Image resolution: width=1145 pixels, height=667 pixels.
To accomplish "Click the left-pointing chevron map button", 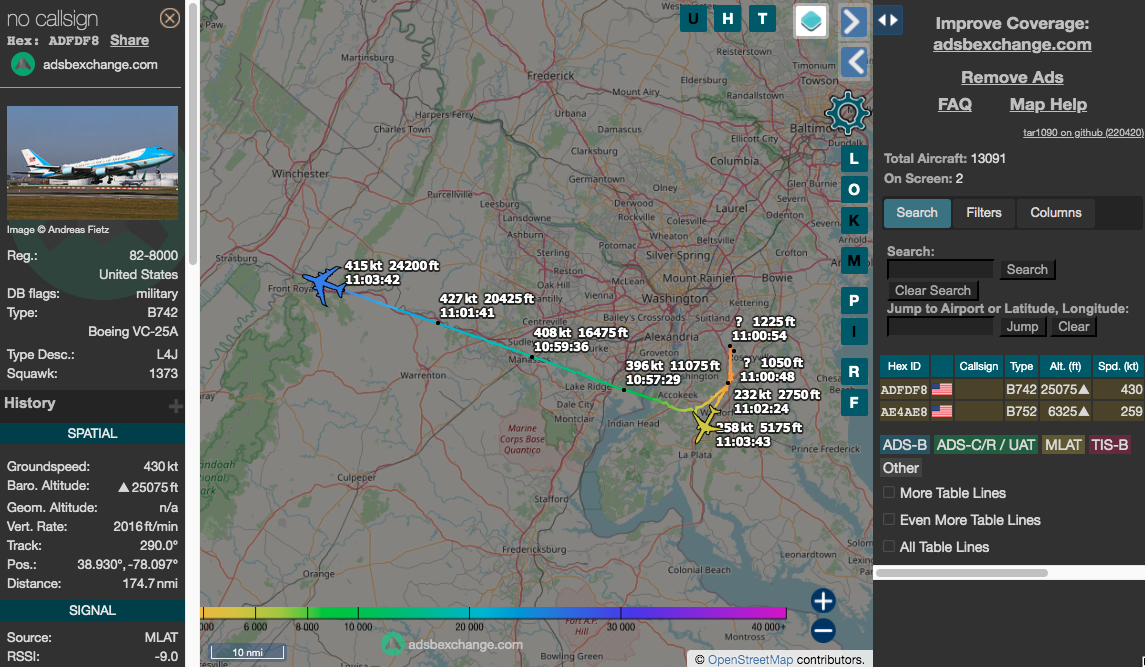I will 854,61.
